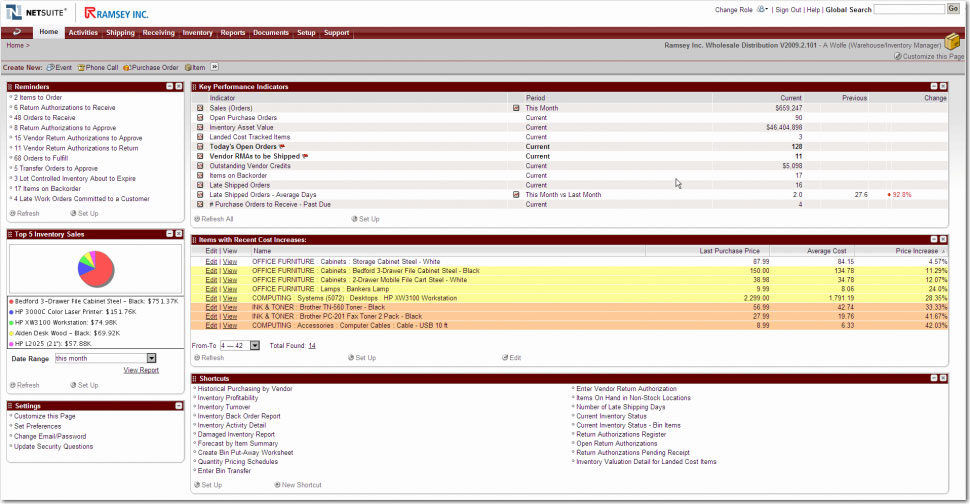Click the Go search button

click(953, 9)
